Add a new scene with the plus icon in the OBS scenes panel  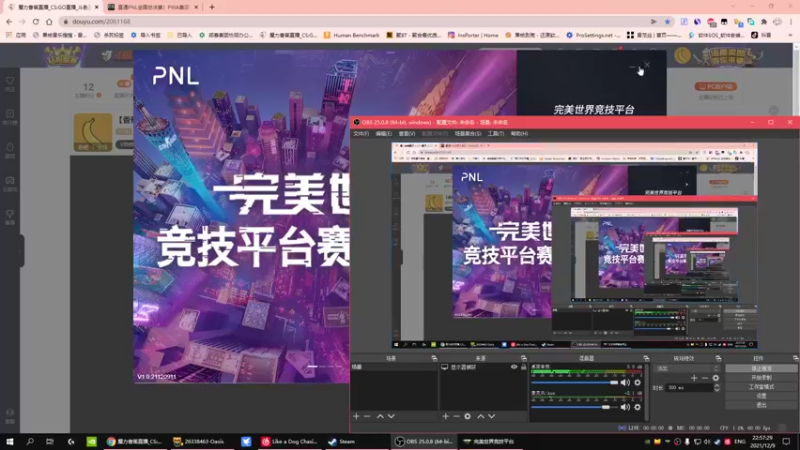(x=356, y=416)
